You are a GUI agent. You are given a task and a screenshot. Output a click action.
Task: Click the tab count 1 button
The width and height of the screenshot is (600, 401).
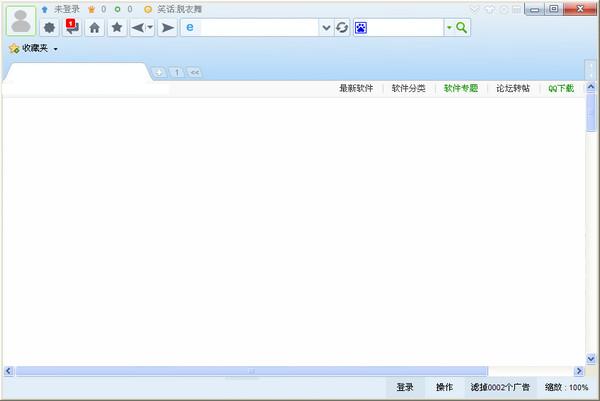[x=177, y=72]
